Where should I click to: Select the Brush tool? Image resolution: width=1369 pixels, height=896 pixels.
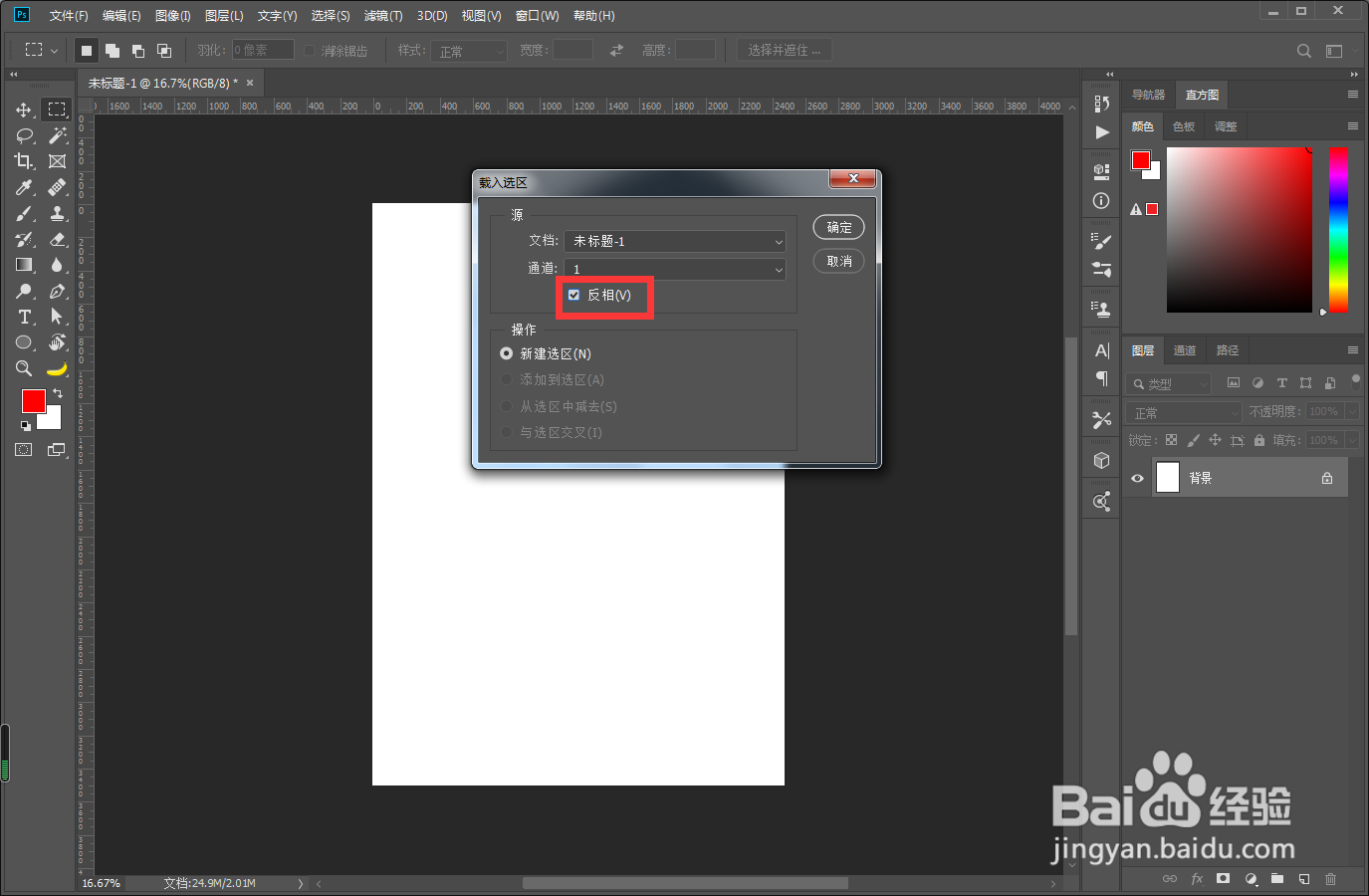point(24,213)
